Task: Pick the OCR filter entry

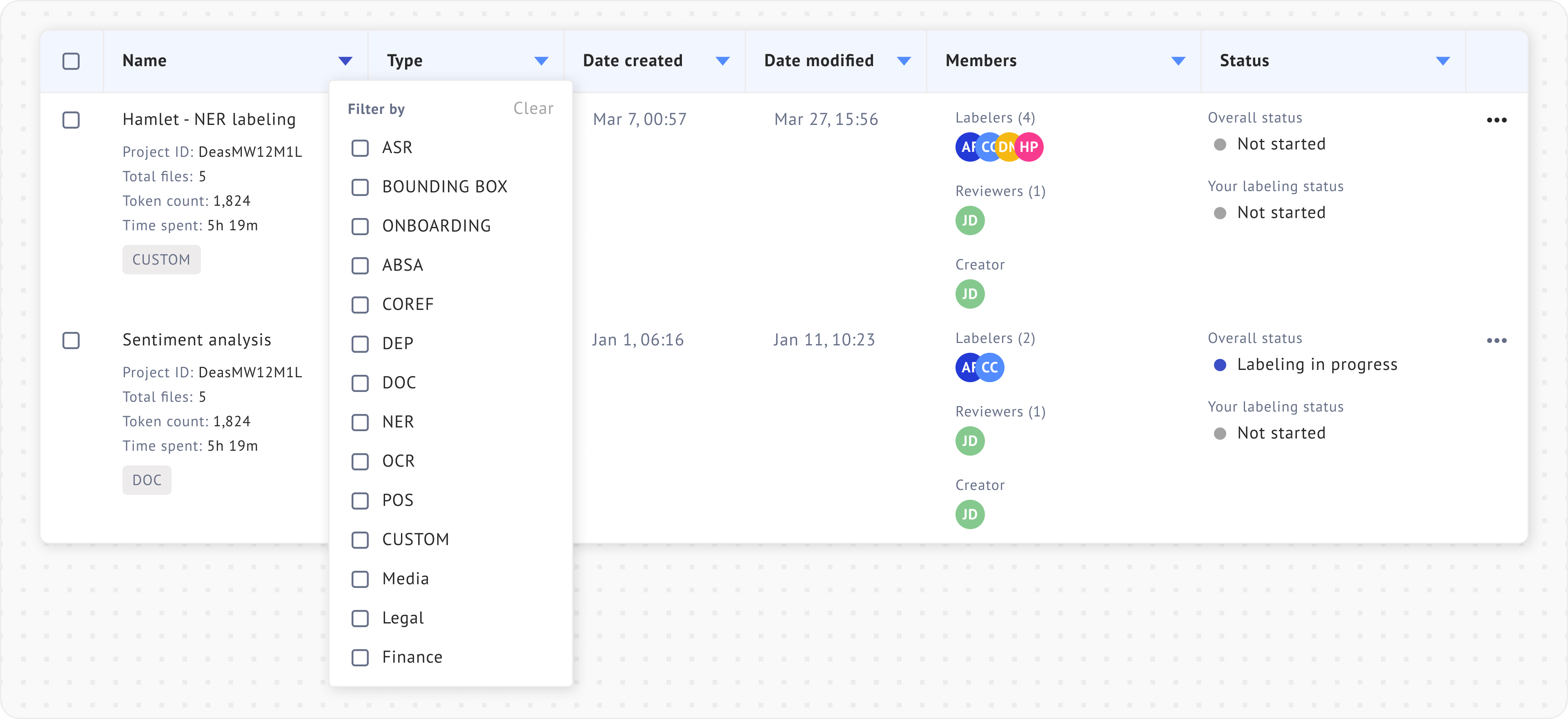Action: tap(360, 461)
